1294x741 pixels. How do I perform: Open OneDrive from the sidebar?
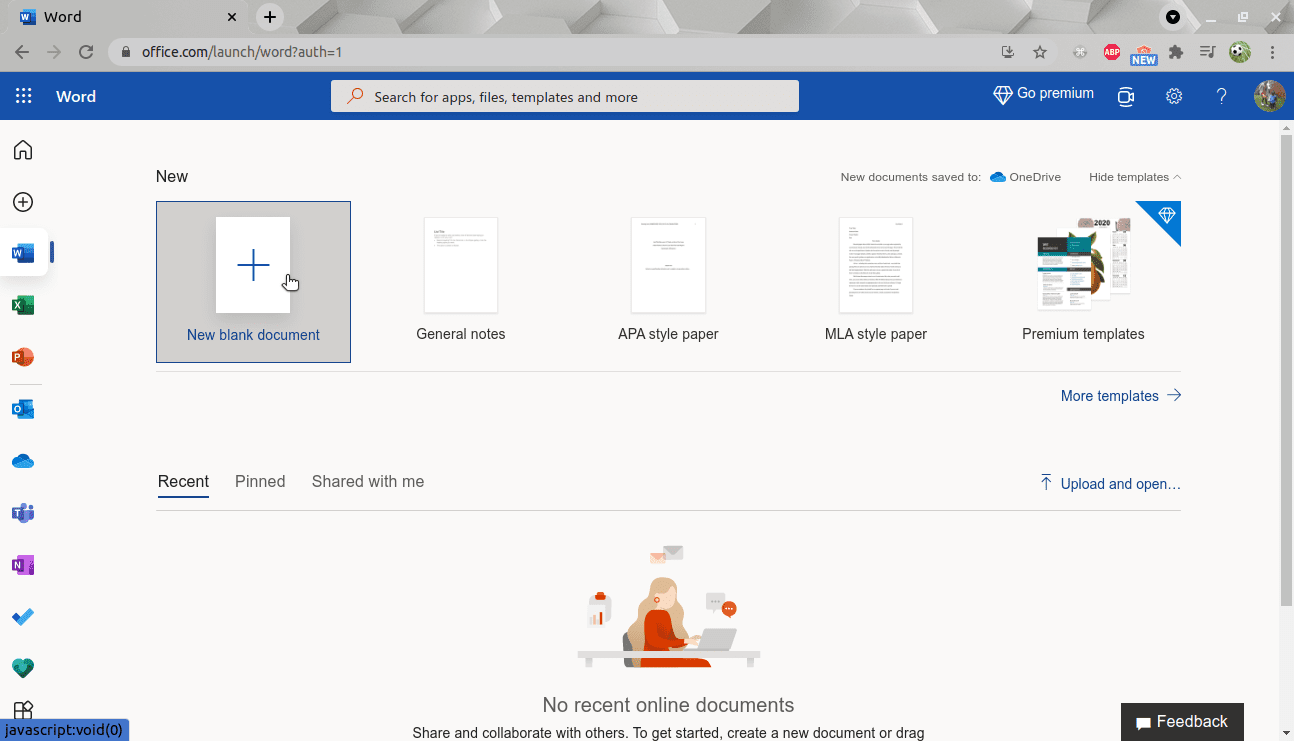pos(23,461)
